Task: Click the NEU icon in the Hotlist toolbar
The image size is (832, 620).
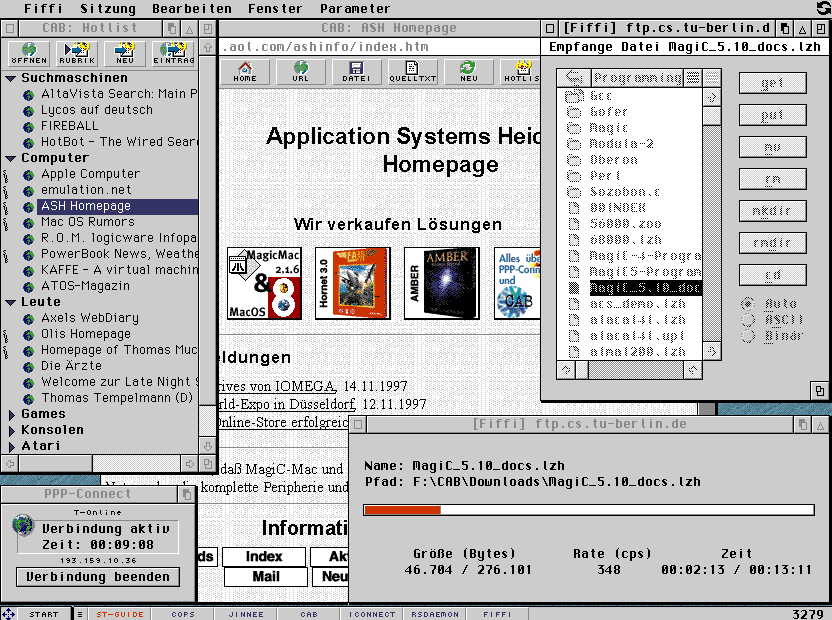Action: click(x=124, y=54)
